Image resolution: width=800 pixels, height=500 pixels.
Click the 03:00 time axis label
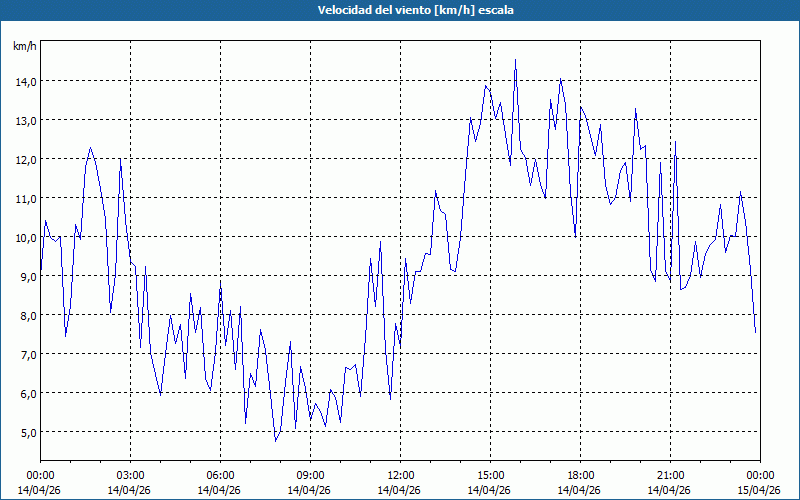130,475
